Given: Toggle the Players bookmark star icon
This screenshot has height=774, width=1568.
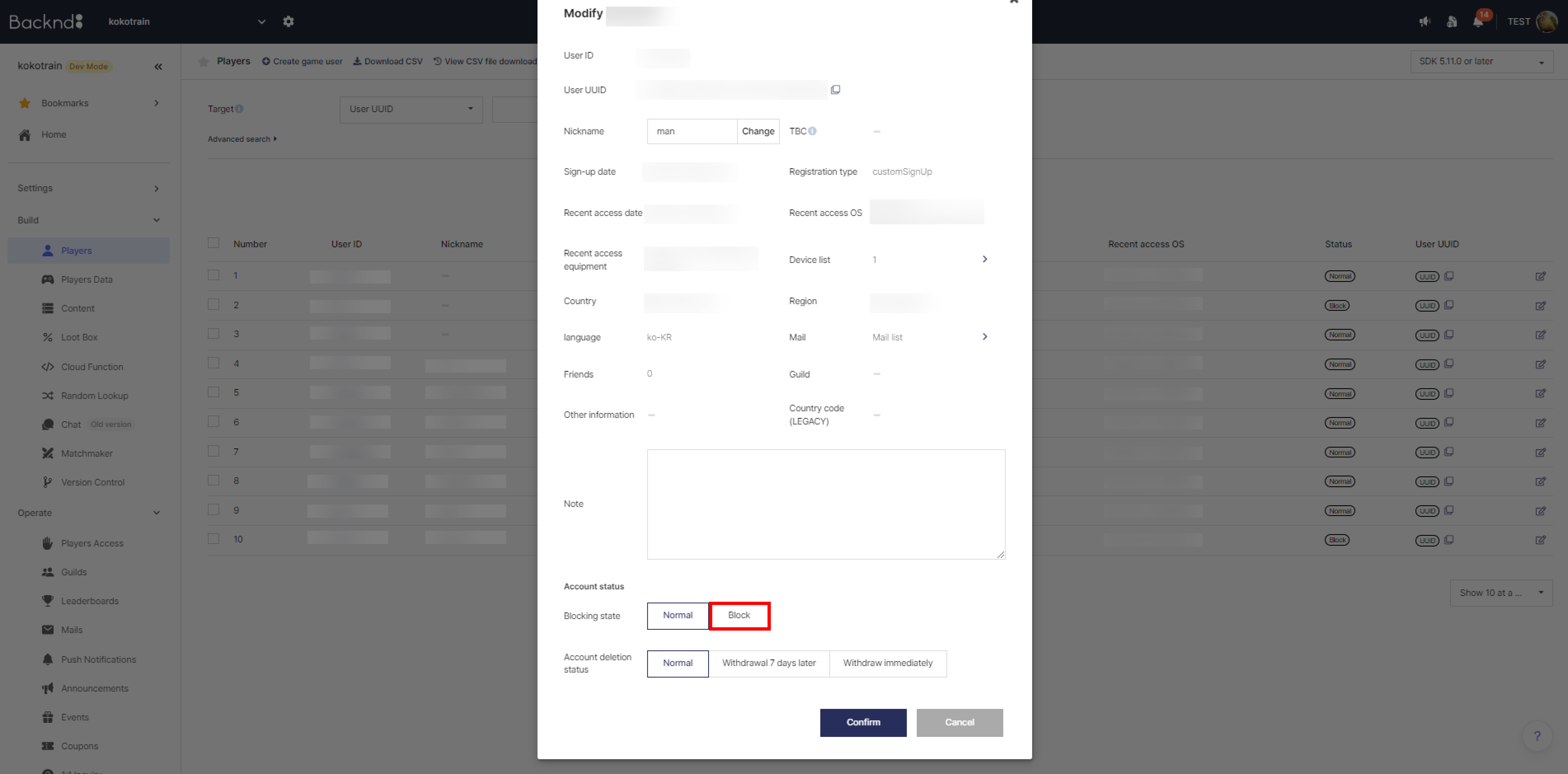Looking at the screenshot, I should coord(204,61).
